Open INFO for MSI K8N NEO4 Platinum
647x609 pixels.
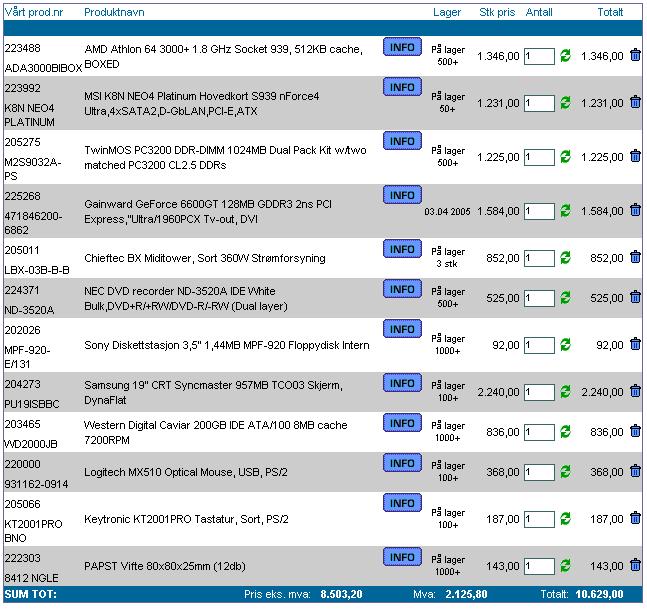[402, 87]
